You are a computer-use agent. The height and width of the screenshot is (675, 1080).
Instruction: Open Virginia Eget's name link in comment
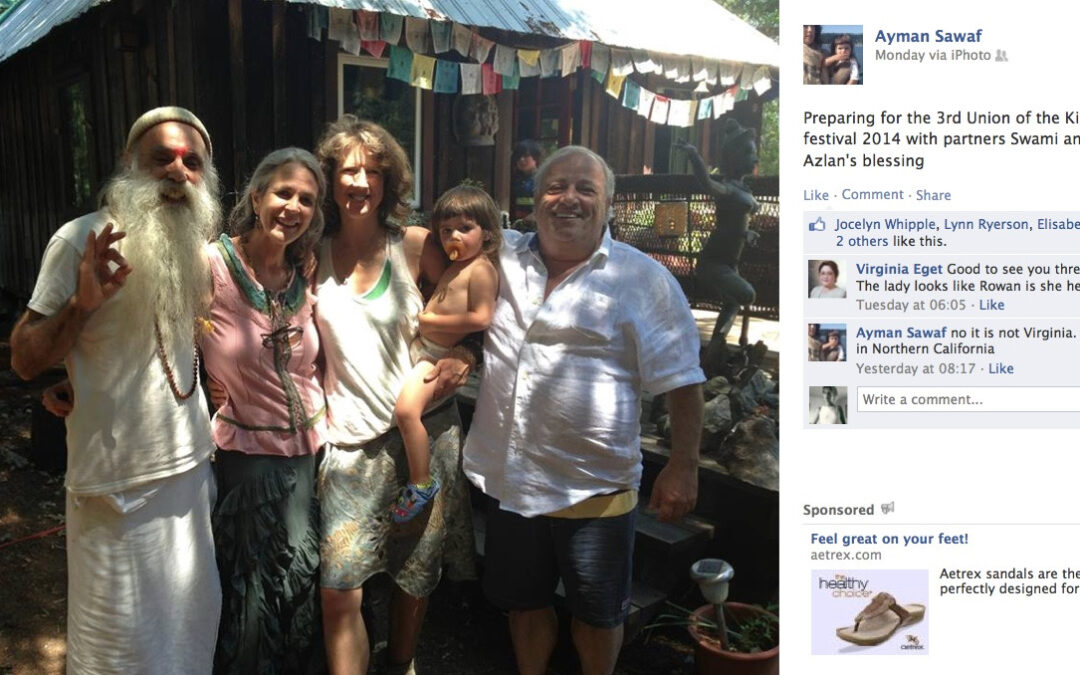[899, 269]
